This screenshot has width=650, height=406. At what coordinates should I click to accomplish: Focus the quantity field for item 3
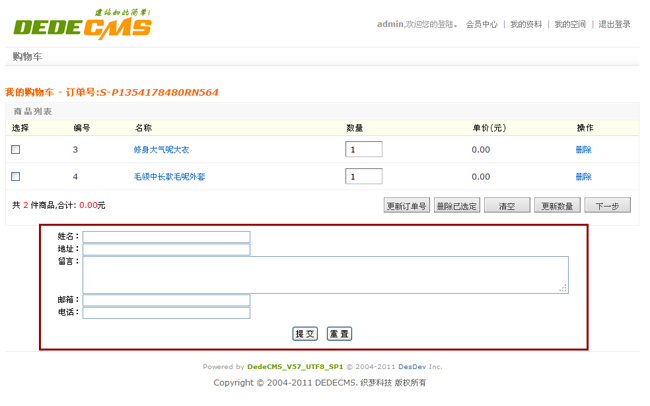364,150
